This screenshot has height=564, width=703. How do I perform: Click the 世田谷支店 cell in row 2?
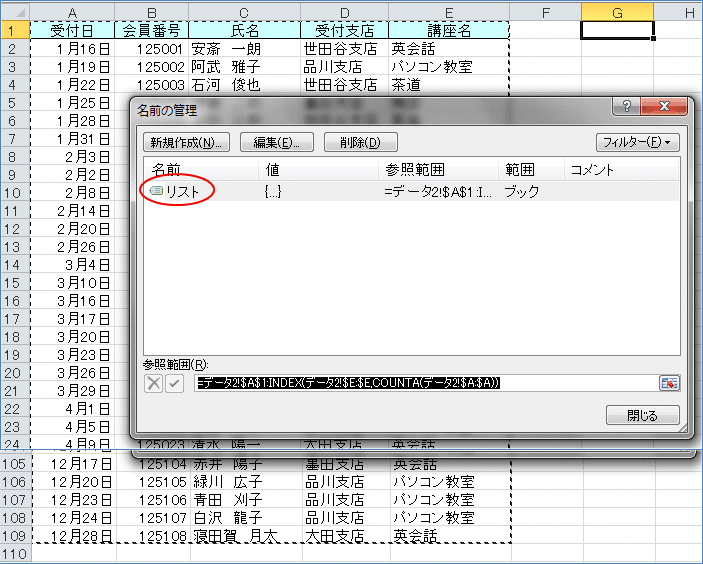344,48
